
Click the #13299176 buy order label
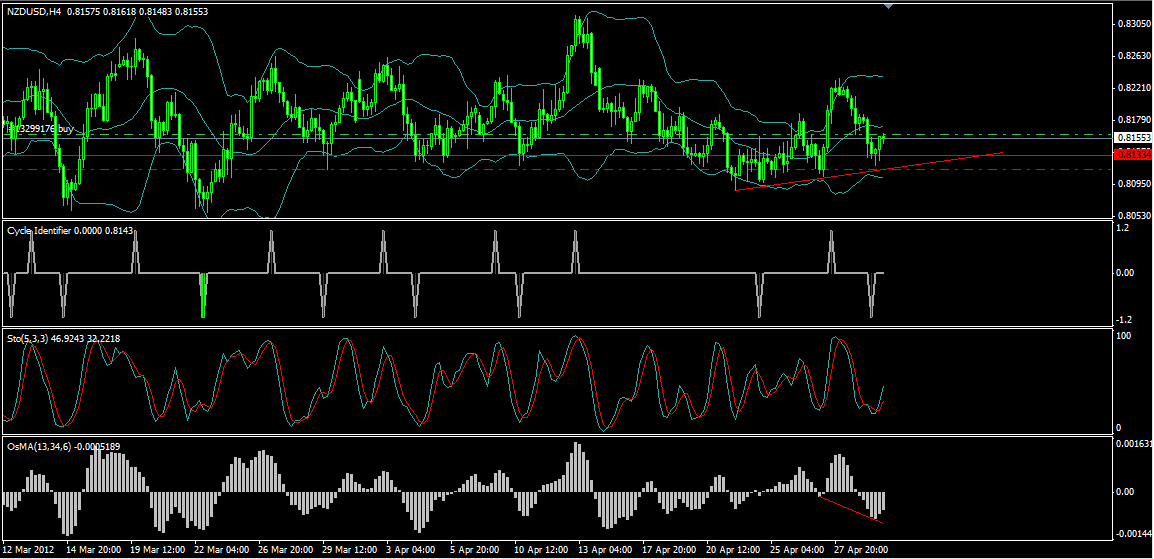click(43, 128)
